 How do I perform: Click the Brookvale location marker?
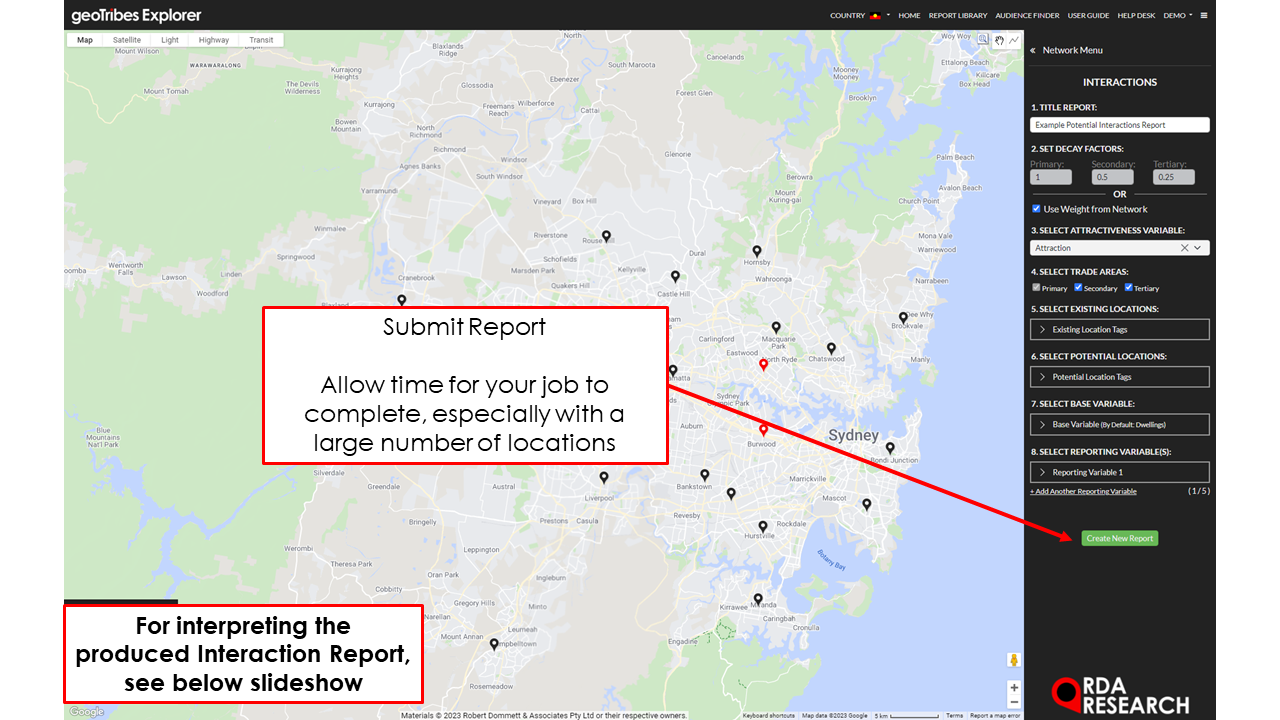click(903, 317)
